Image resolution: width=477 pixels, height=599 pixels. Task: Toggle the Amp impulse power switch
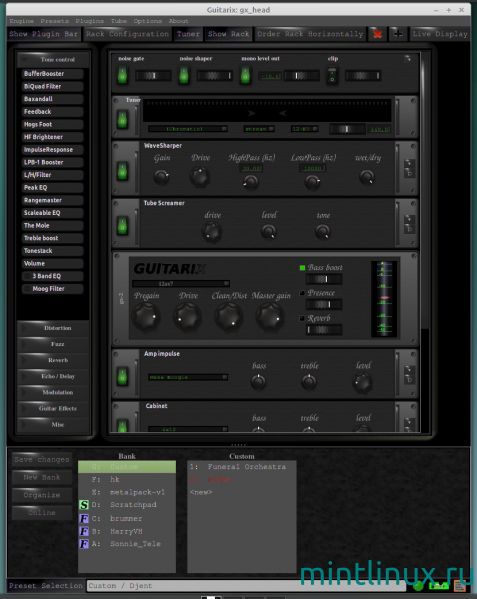pos(122,376)
